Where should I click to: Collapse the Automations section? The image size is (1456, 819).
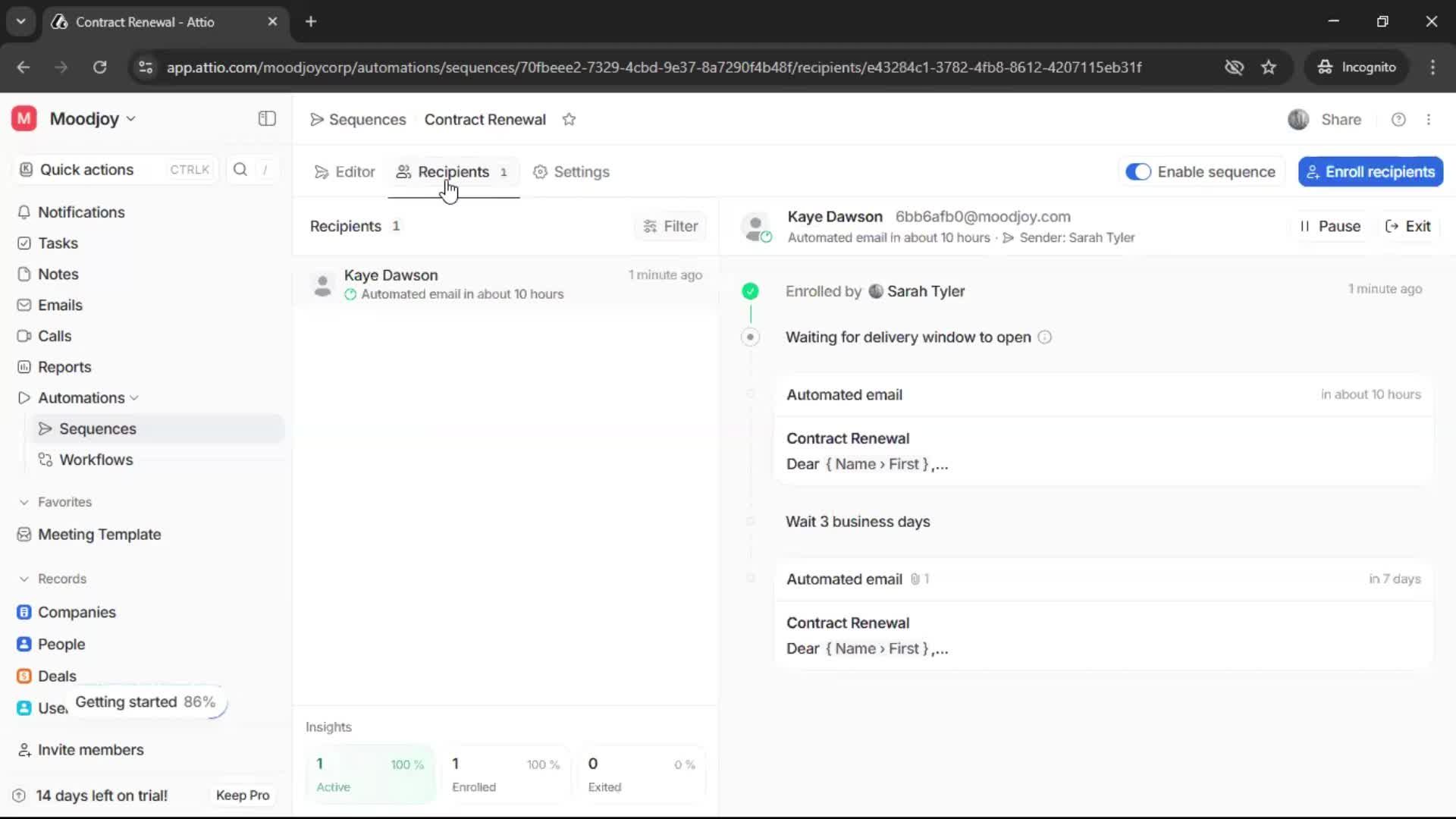click(x=134, y=397)
